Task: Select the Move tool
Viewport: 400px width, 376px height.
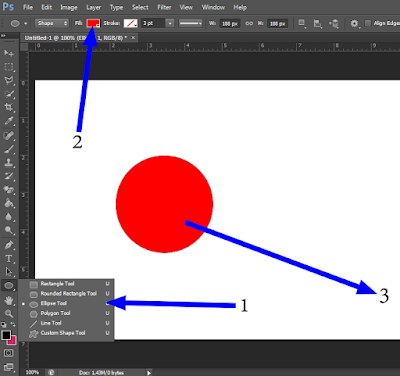Action: [x=9, y=53]
